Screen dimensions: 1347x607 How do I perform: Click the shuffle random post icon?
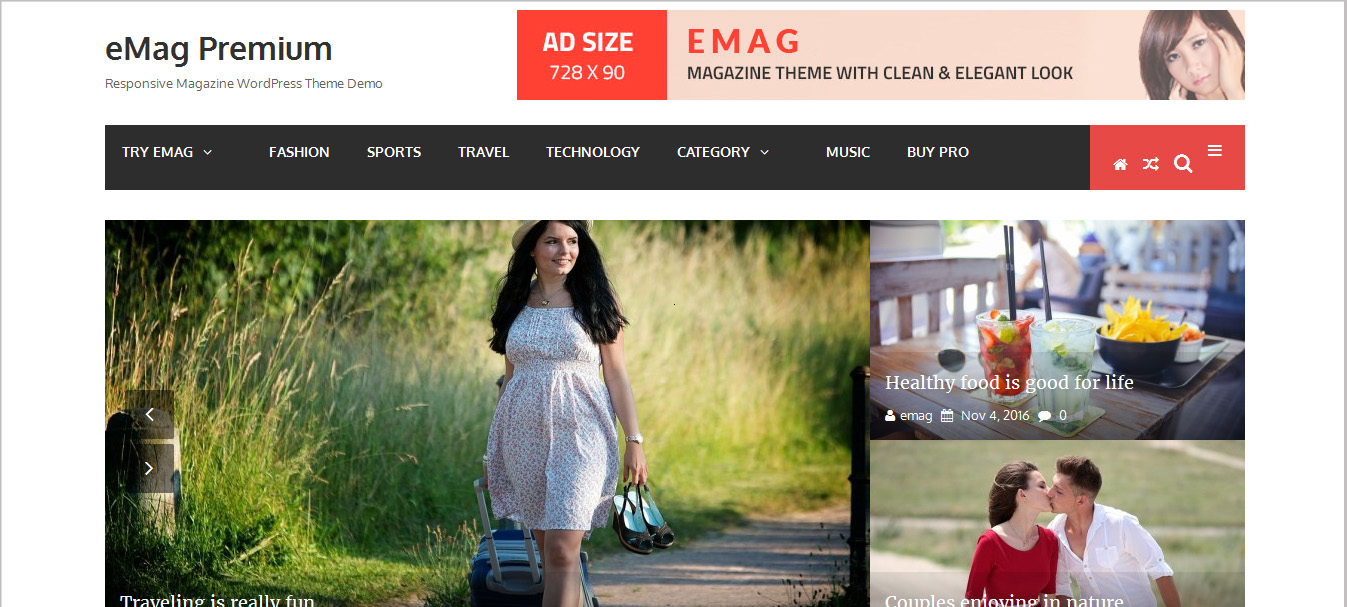tap(1151, 164)
